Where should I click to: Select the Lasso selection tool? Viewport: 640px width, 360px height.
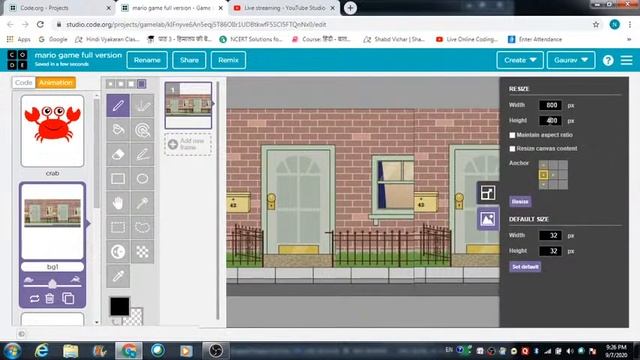click(x=142, y=227)
